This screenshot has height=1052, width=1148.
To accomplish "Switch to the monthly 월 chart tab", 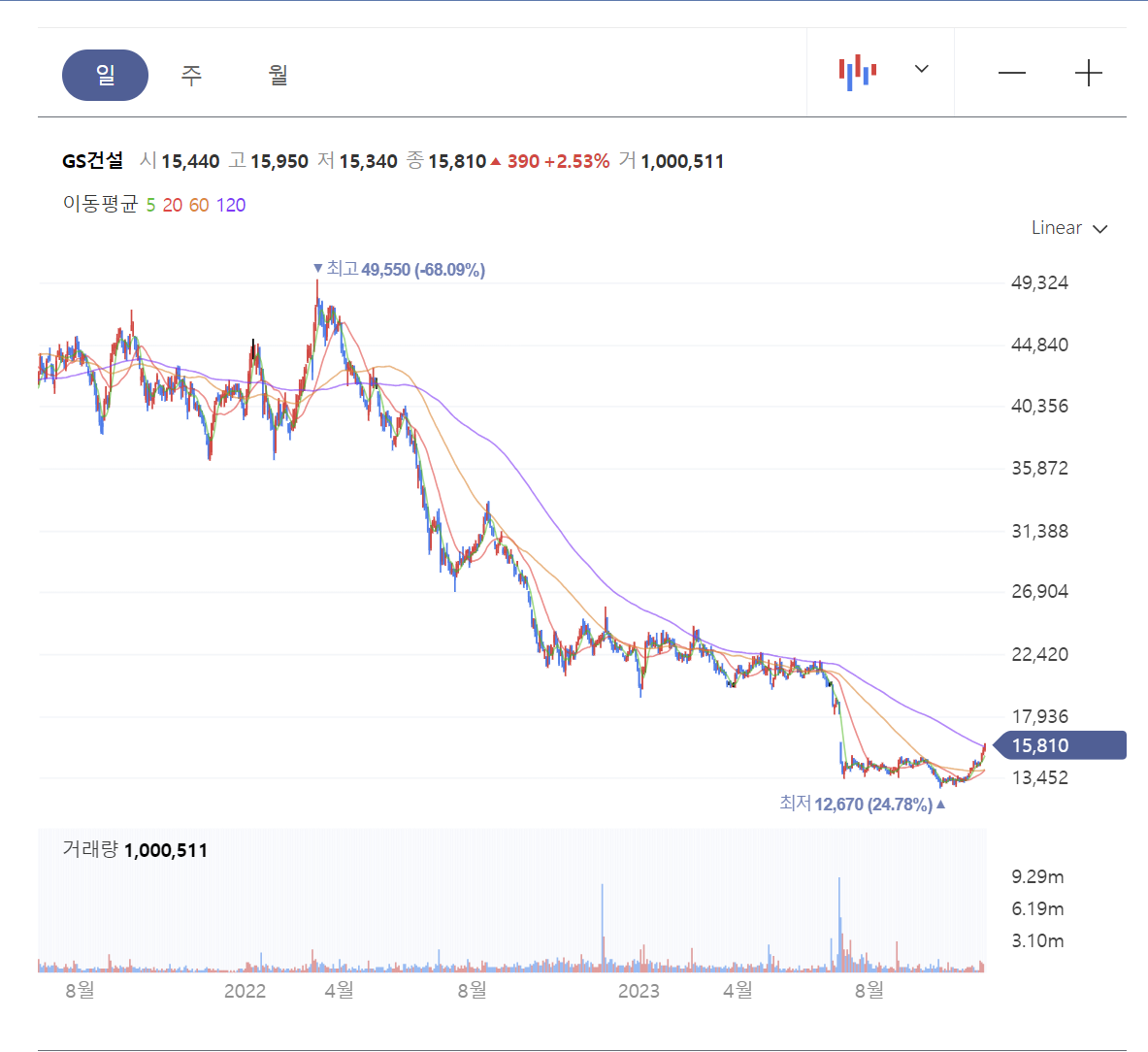I will 278,75.
